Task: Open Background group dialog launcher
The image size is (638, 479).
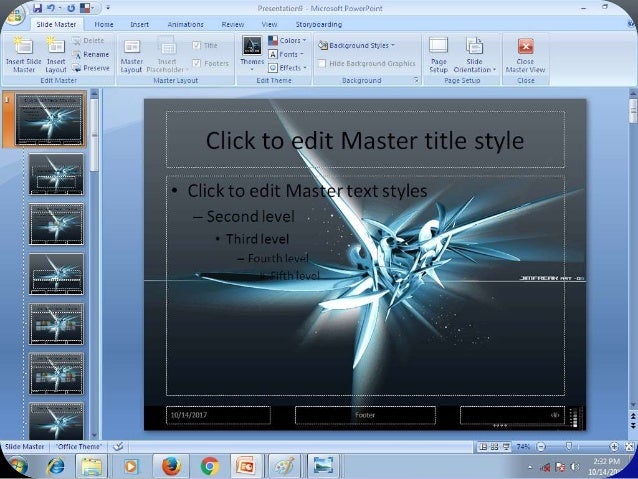Action: [416, 81]
